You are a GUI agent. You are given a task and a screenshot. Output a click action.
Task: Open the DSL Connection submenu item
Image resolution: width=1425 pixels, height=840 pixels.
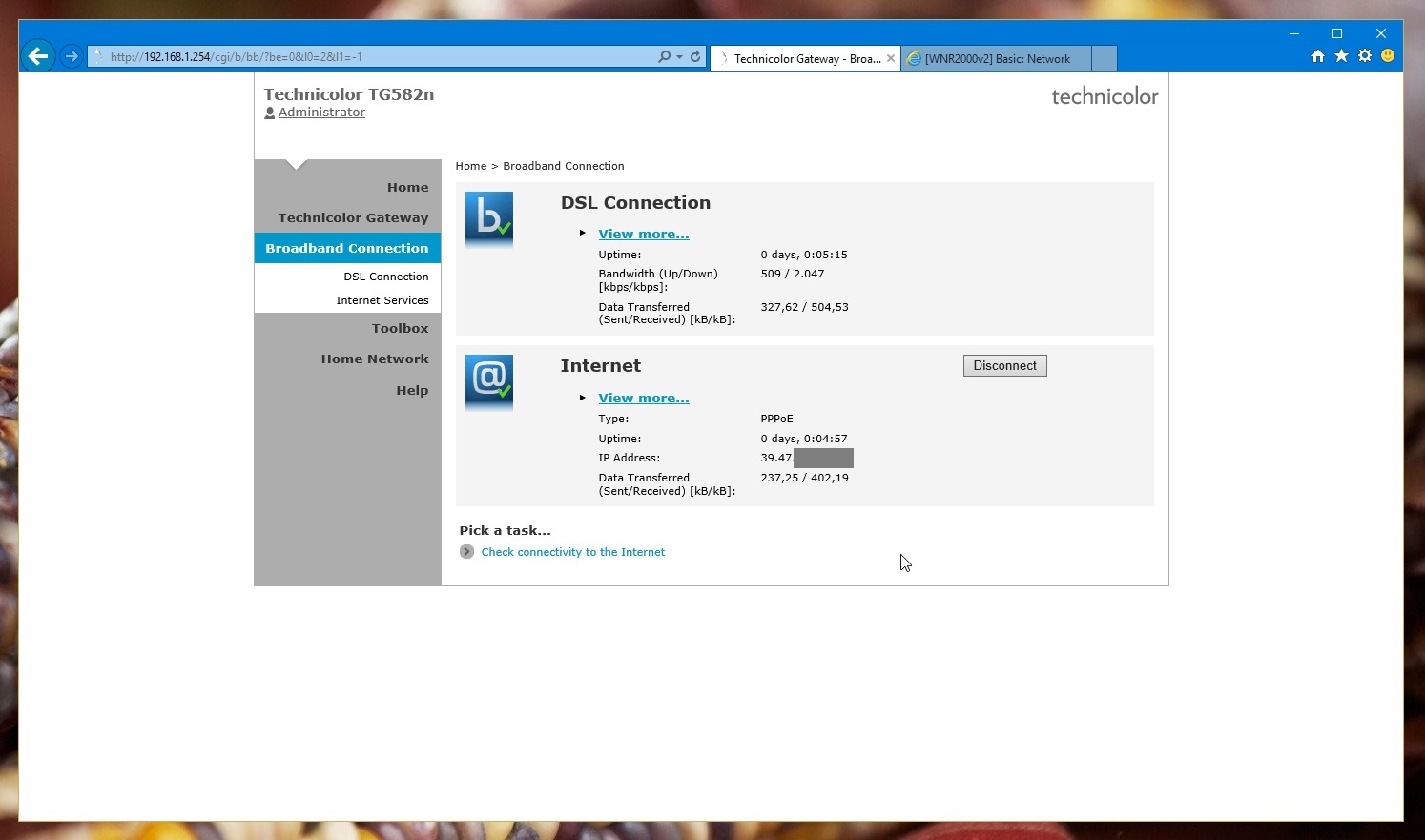(385, 277)
